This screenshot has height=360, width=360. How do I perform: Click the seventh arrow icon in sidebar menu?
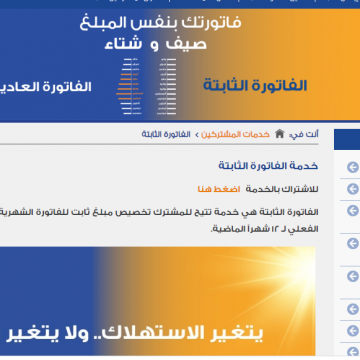coord(353,331)
